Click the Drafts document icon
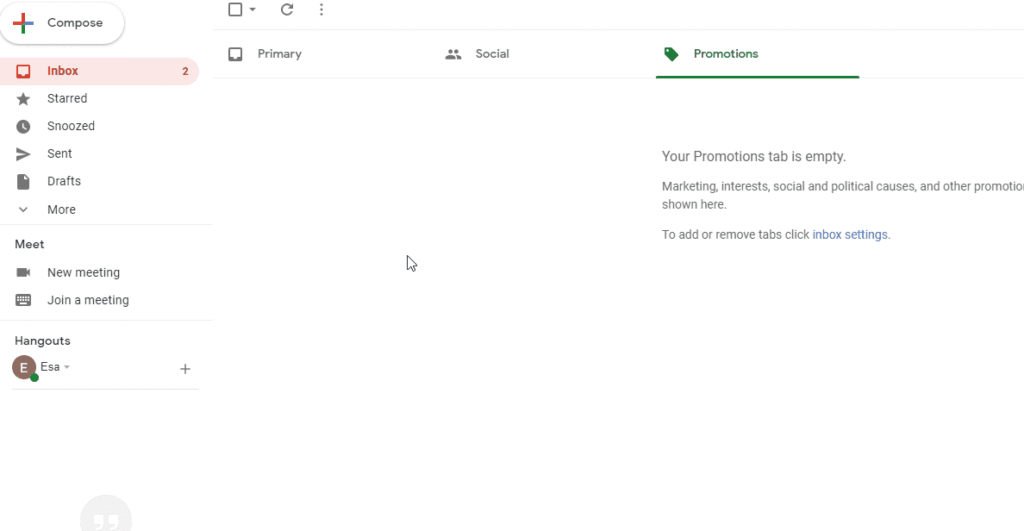The width and height of the screenshot is (1024, 531). [x=24, y=182]
